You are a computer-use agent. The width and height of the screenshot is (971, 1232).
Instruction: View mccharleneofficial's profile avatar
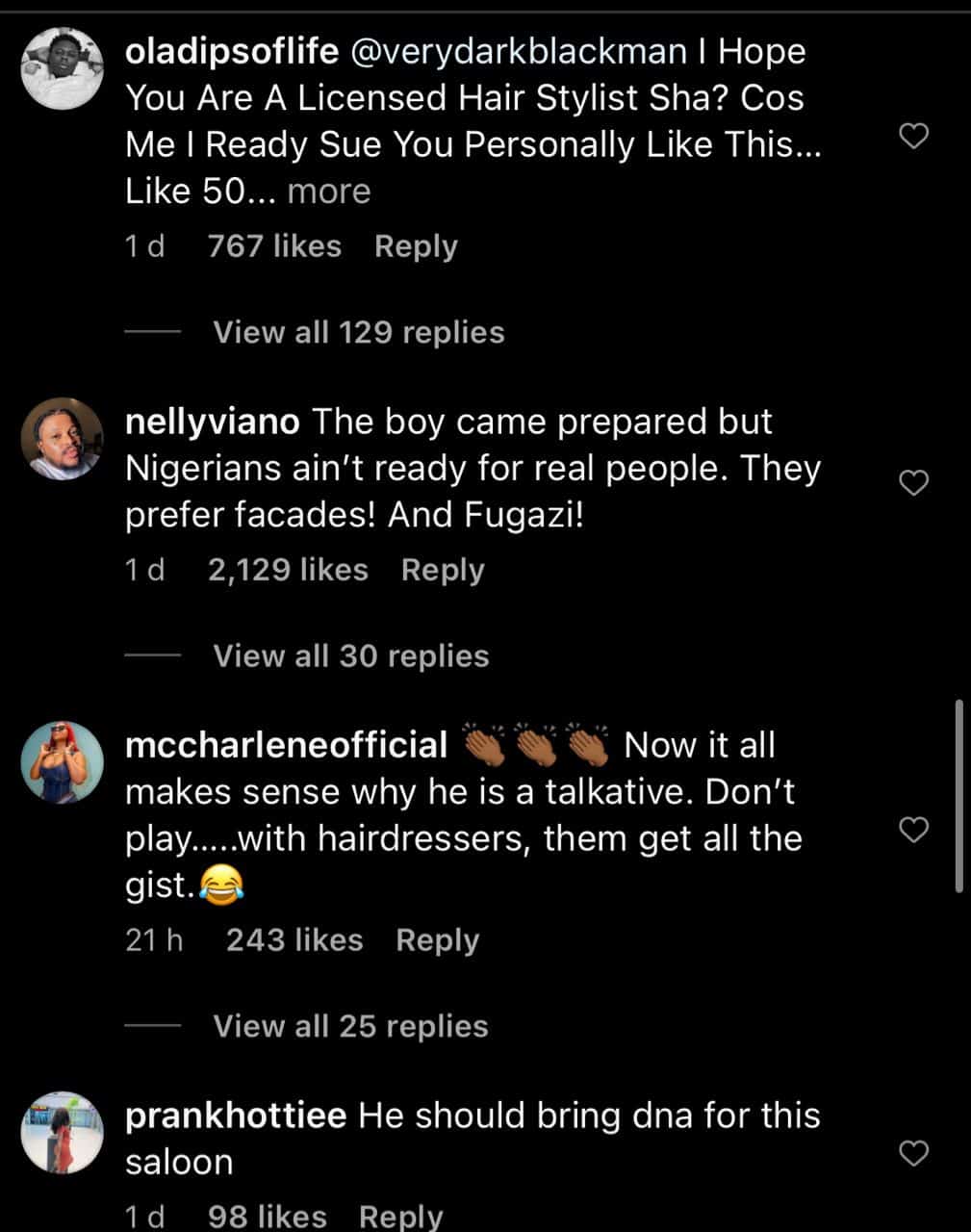(x=63, y=762)
